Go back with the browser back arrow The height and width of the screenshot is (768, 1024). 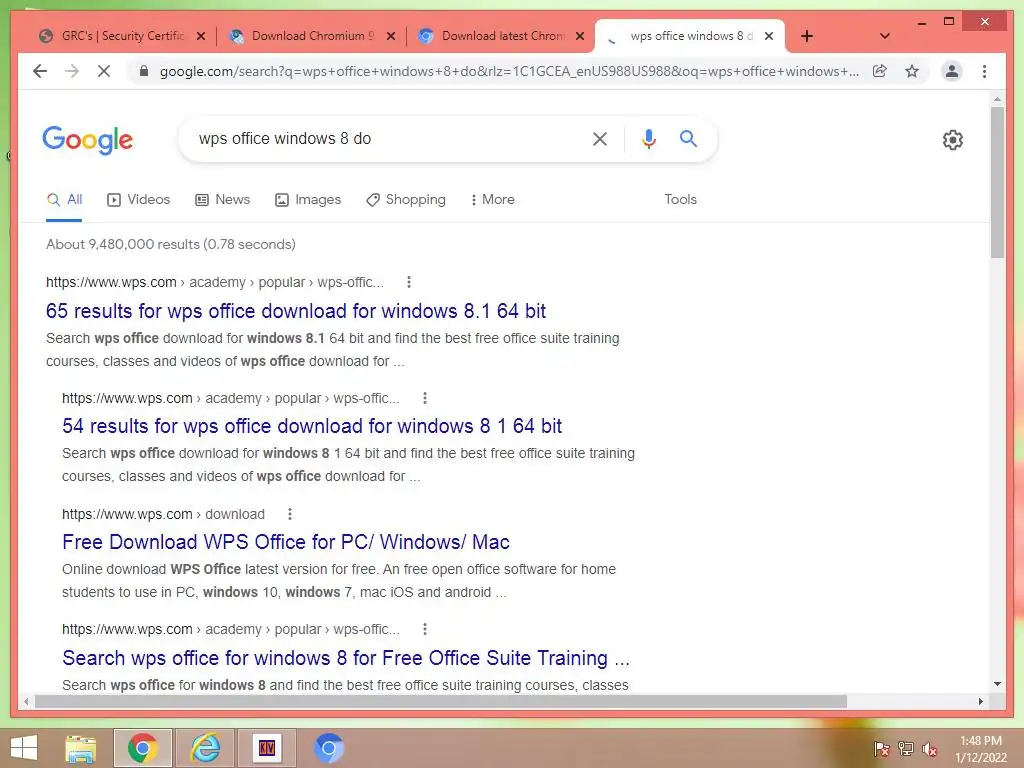40,71
